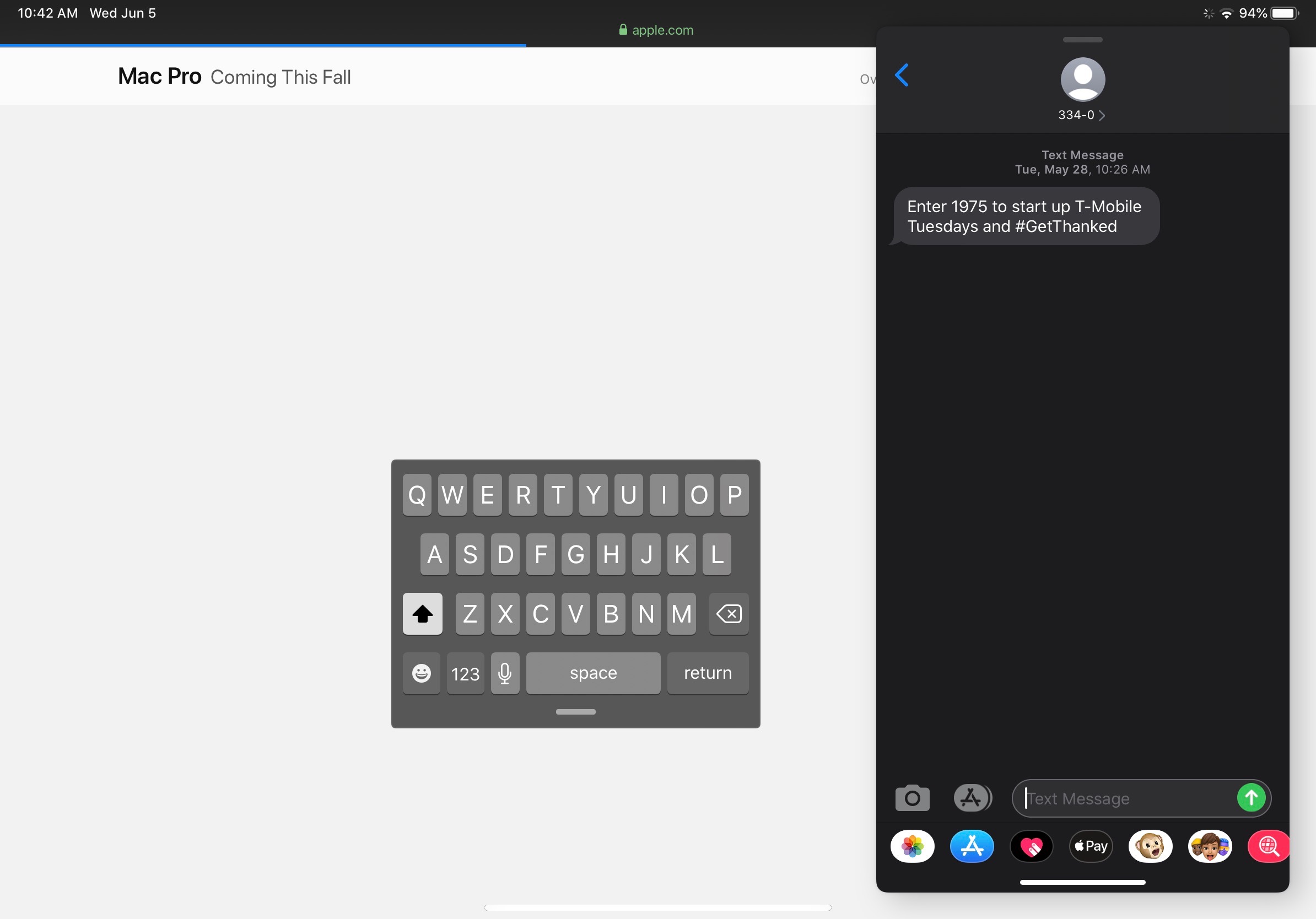Image resolution: width=1316 pixels, height=919 pixels.
Task: Open the Animoji monkey app
Action: [1150, 846]
